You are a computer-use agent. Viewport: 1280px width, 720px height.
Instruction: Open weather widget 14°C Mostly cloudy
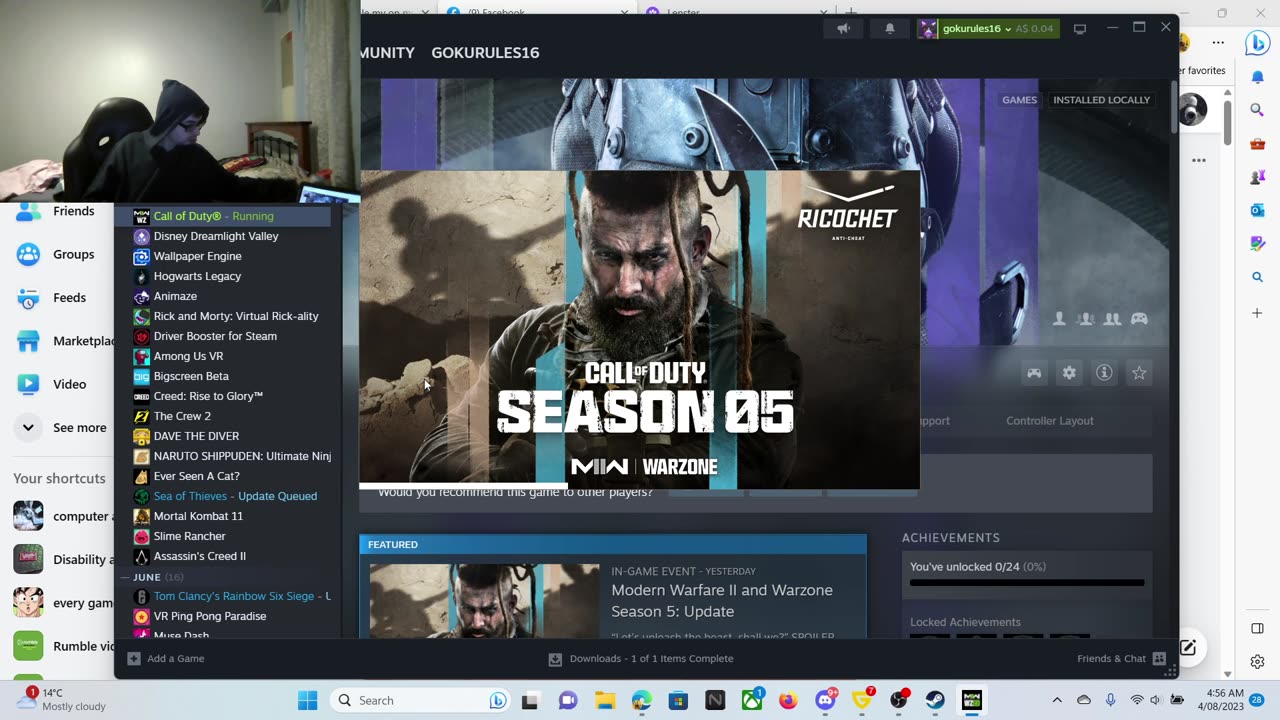tap(65, 699)
